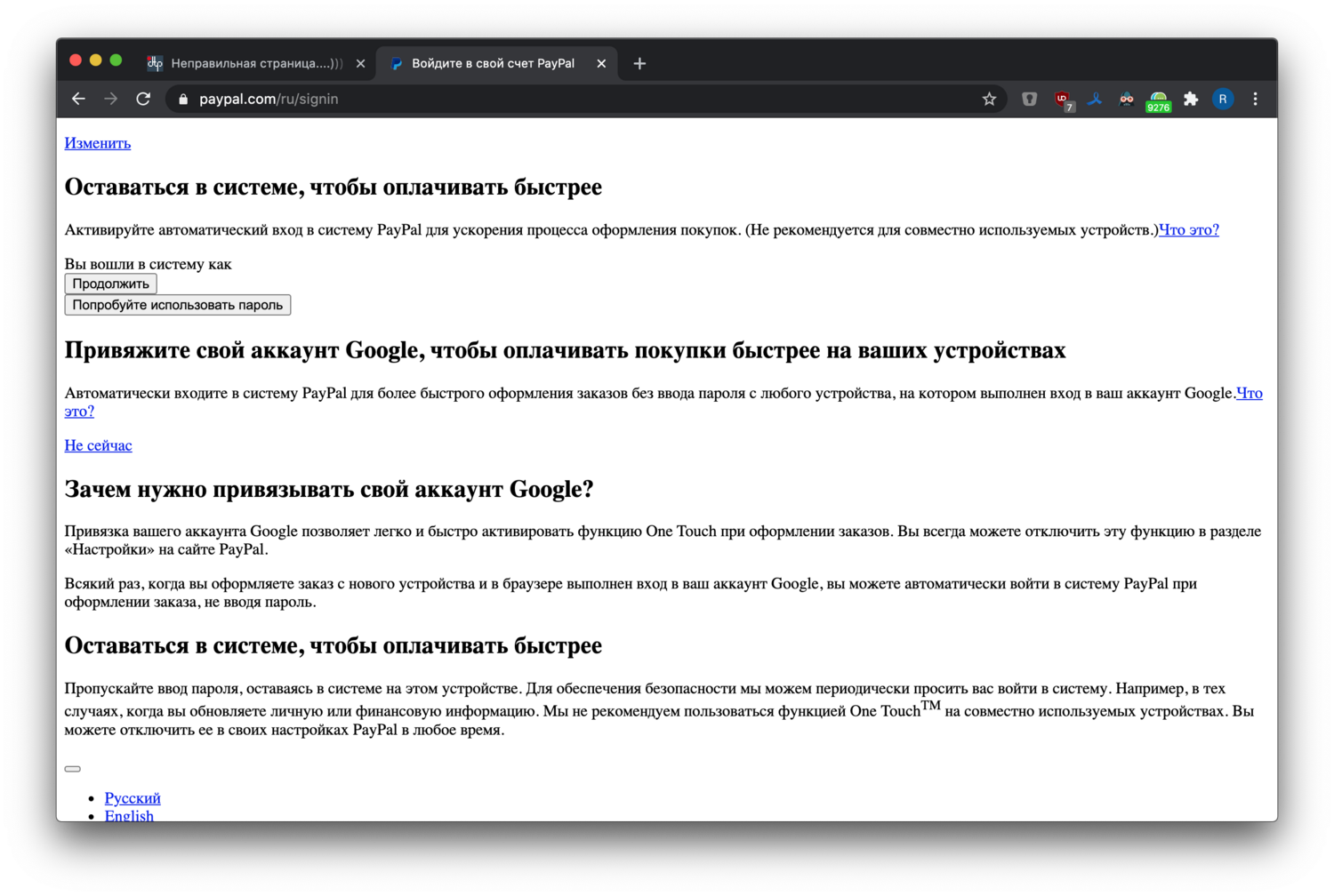Click heading "Привяжите свой аккаунт Google..."
The width and height of the screenshot is (1334, 896).
coord(565,350)
